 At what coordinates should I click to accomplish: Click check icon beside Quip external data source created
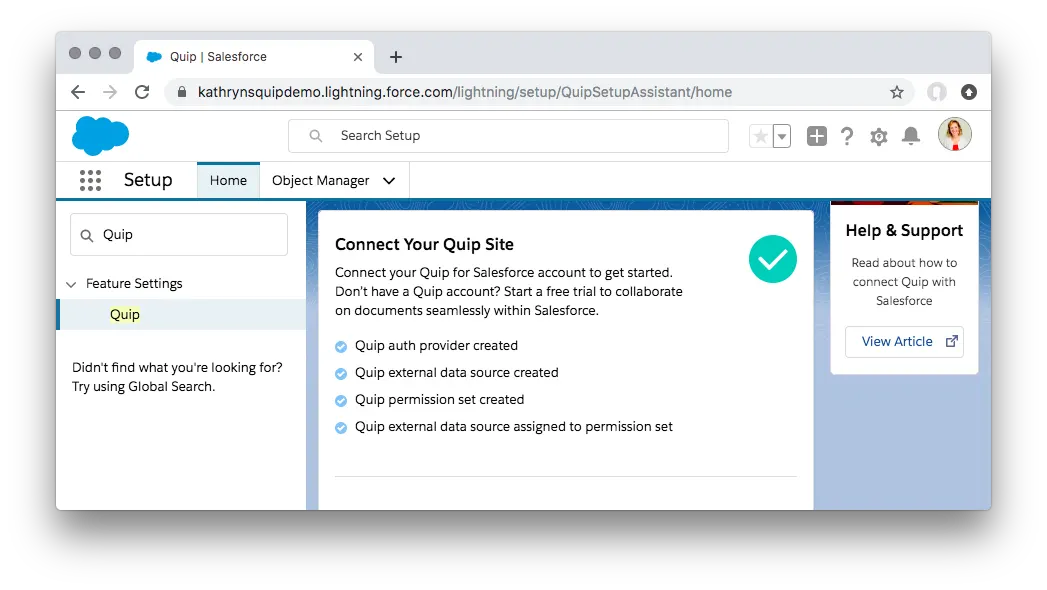tap(341, 374)
